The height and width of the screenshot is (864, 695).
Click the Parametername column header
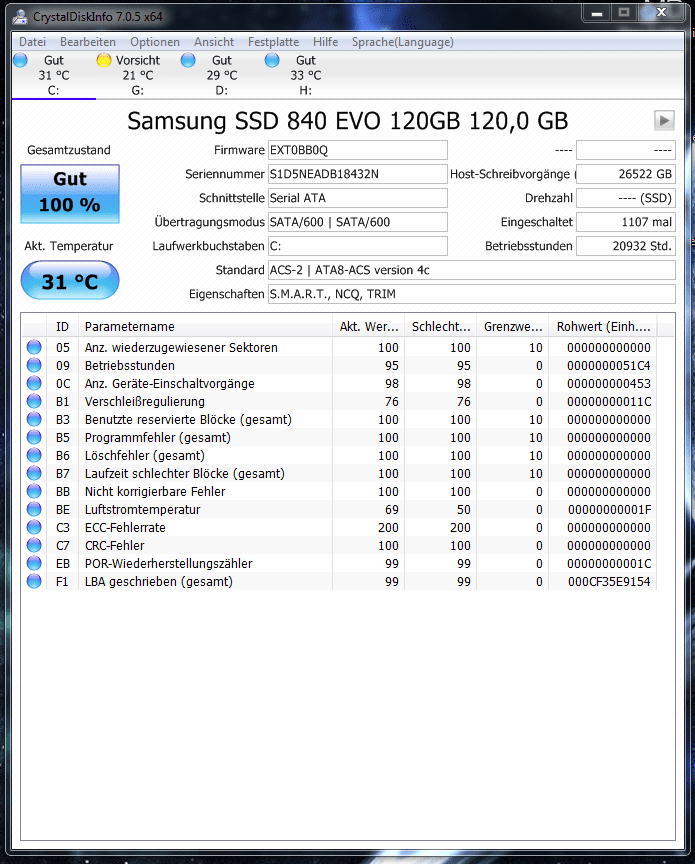click(206, 326)
